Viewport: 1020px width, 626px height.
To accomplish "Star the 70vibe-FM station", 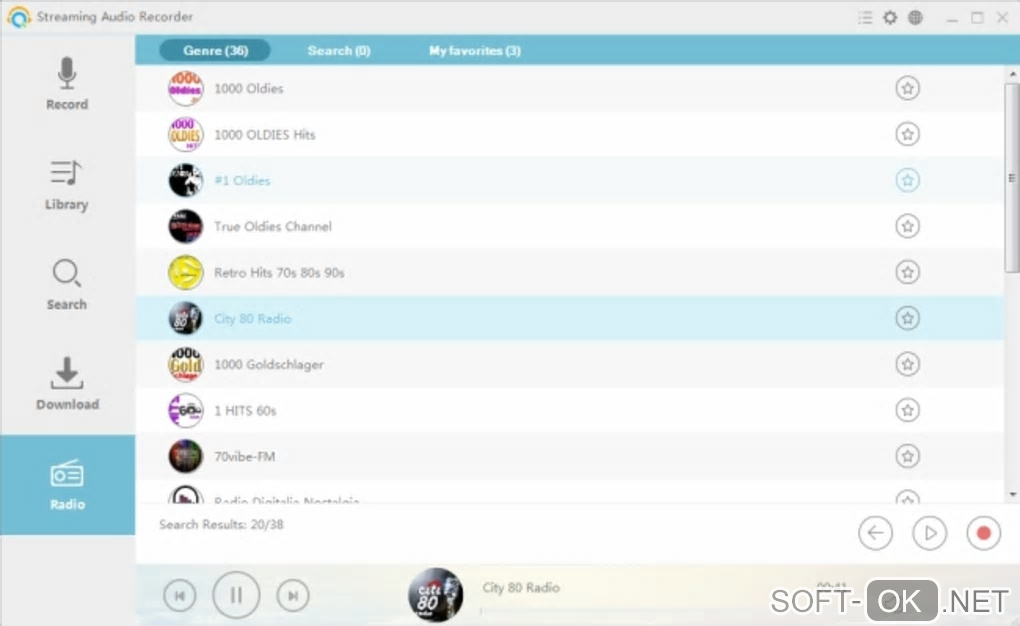I will coord(907,456).
